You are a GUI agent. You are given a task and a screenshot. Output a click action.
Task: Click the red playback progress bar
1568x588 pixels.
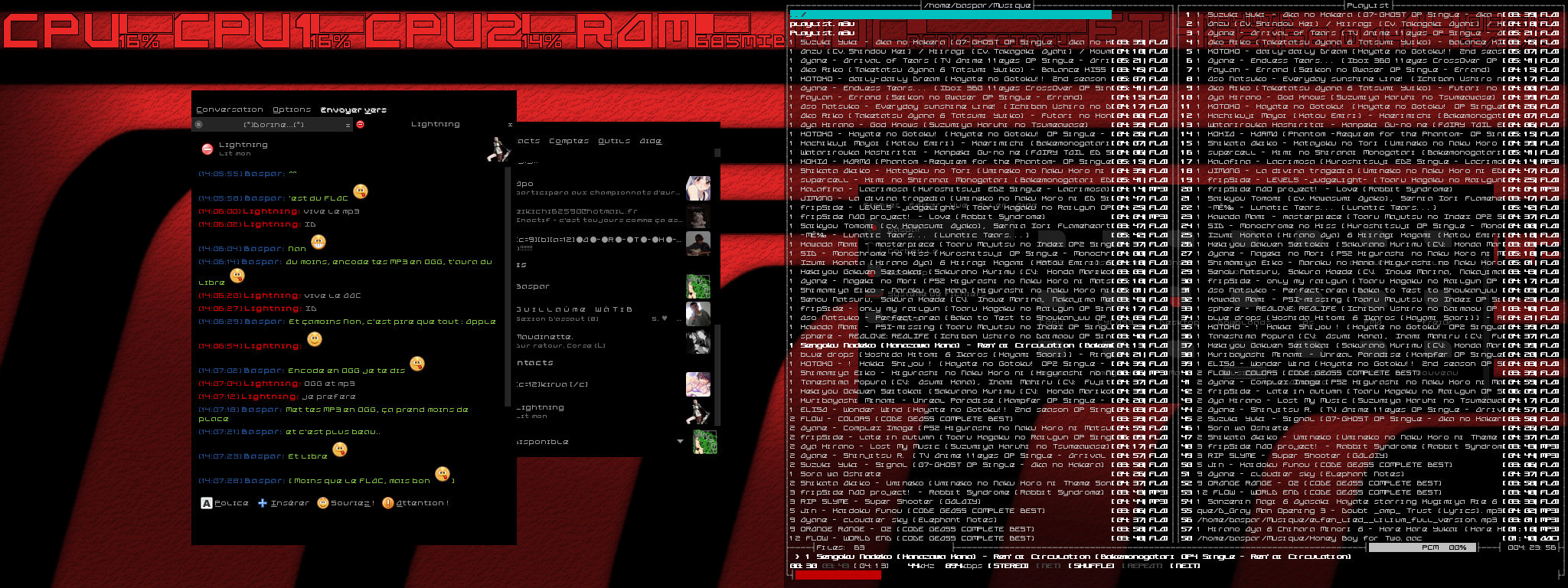pos(838,575)
